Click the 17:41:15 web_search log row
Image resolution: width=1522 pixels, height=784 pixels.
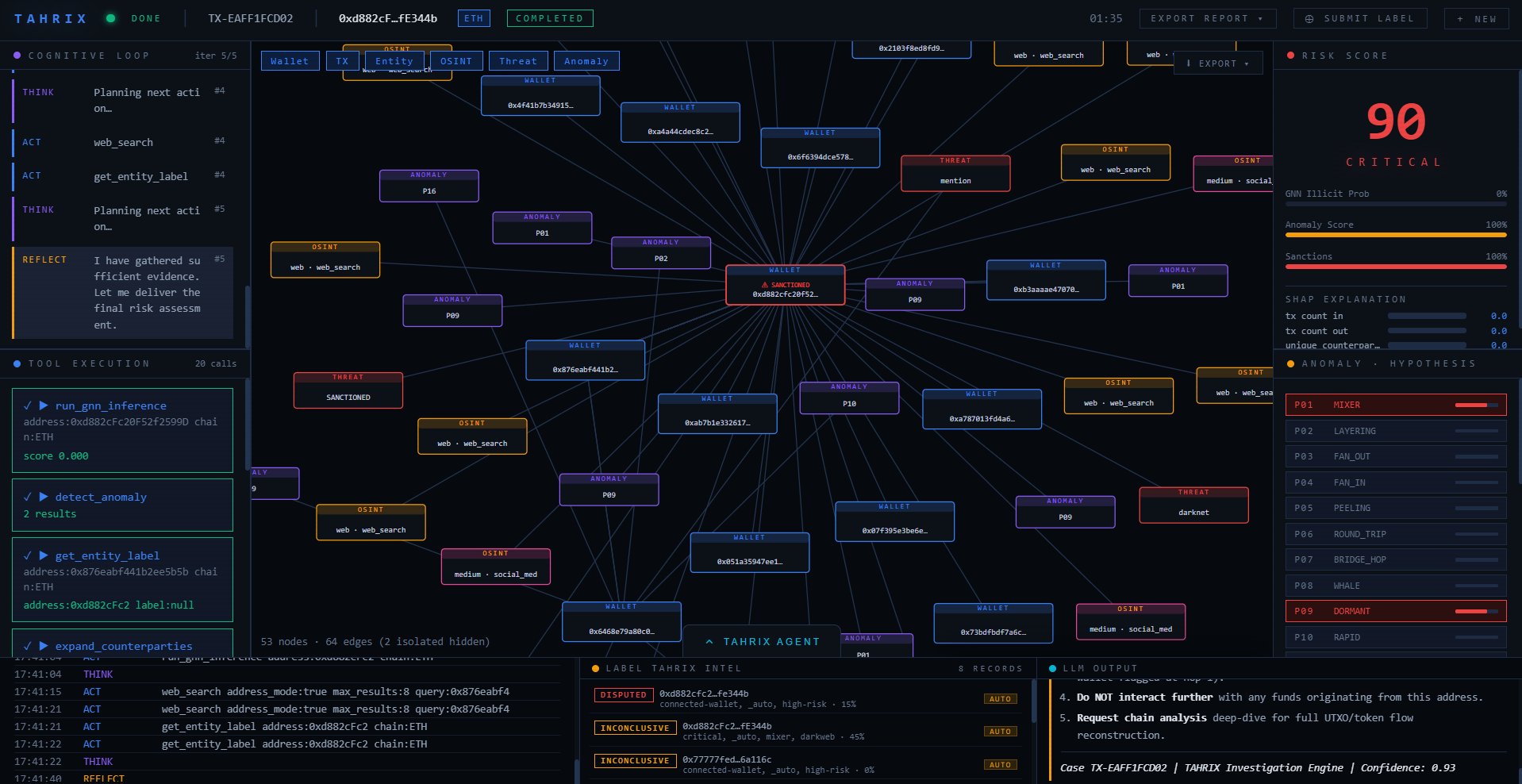(286, 692)
